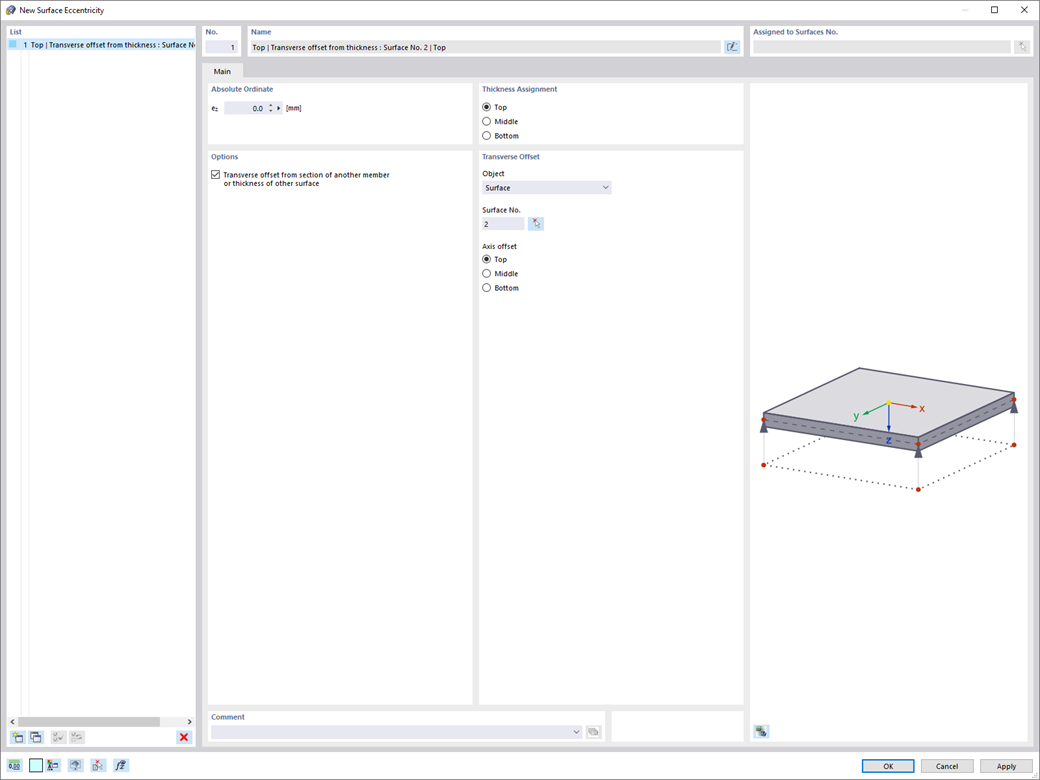Click the Apply button
1040x780 pixels.
[1006, 766]
